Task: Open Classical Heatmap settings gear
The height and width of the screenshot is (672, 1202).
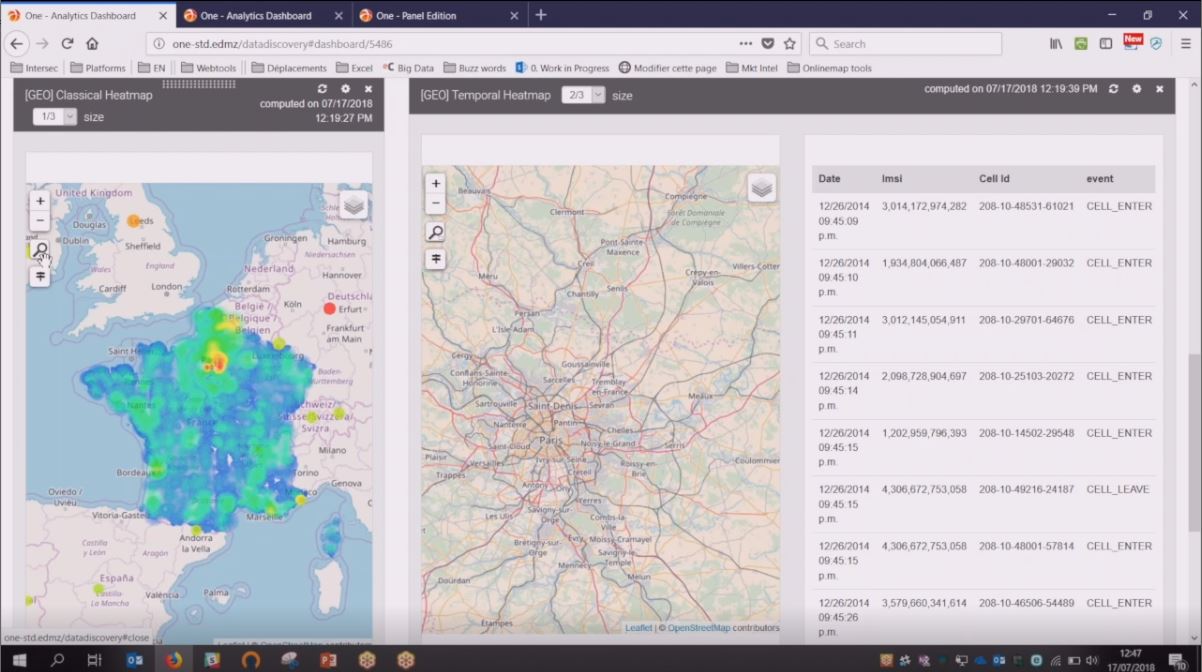Action: (345, 89)
